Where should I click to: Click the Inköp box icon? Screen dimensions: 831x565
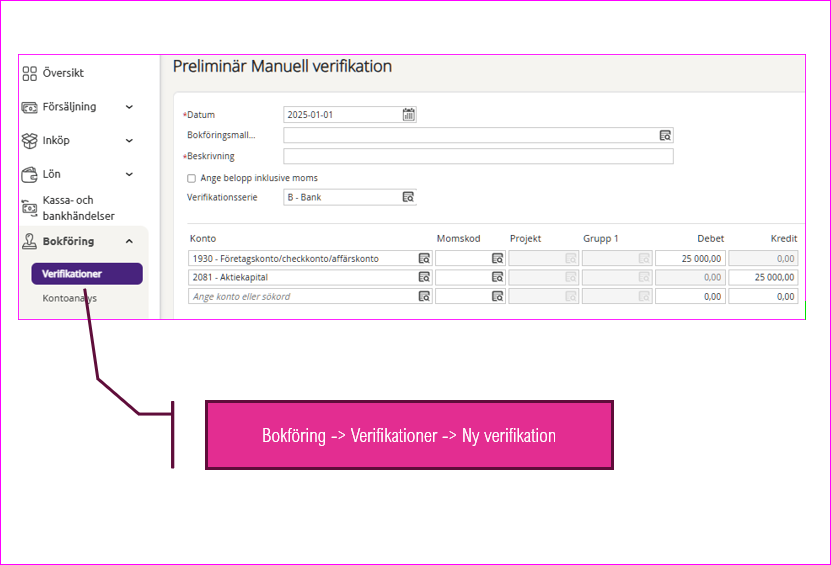click(x=30, y=141)
